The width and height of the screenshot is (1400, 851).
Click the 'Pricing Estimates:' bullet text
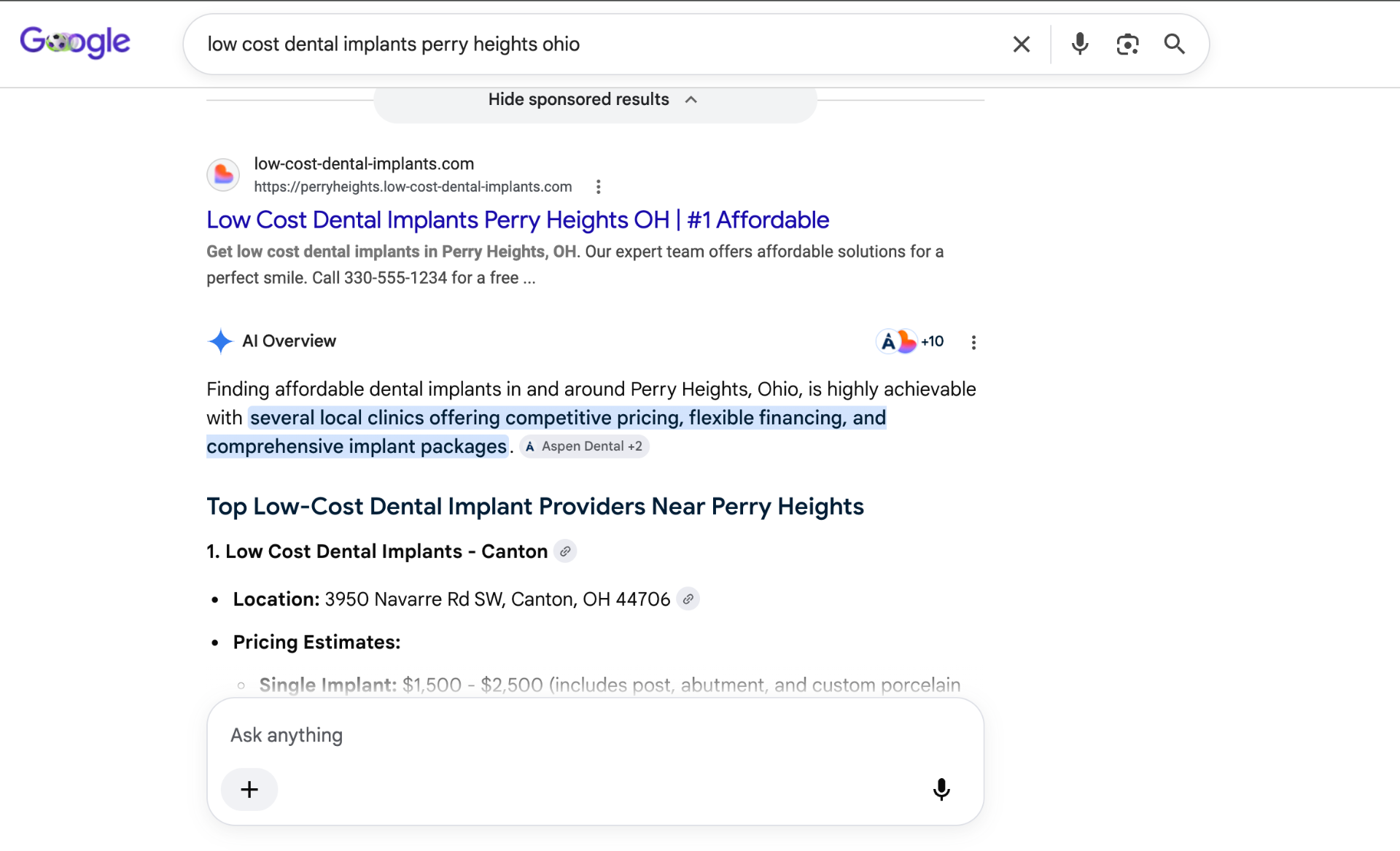pyautogui.click(x=316, y=642)
